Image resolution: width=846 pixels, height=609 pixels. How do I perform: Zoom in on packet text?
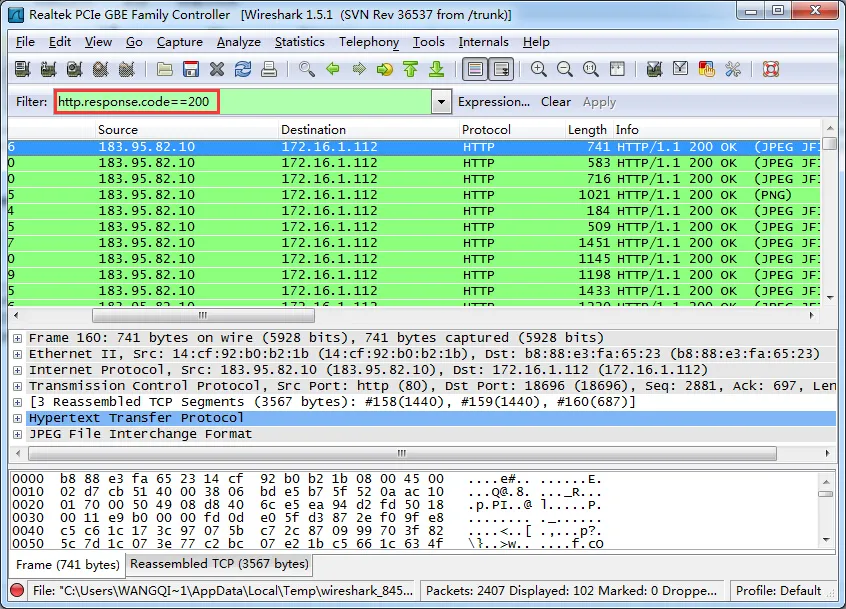tap(538, 69)
